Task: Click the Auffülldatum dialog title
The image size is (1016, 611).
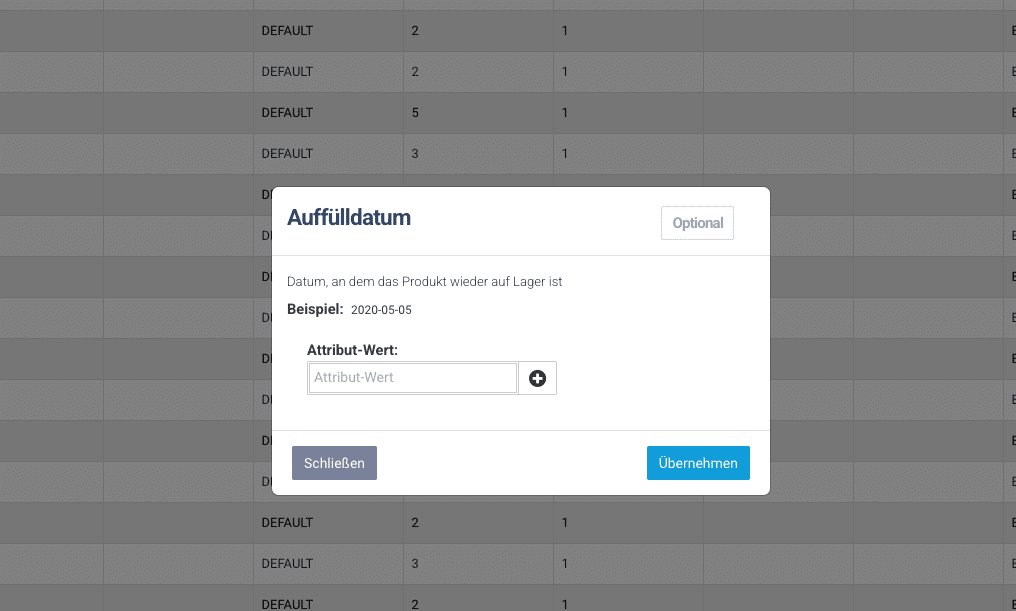Action: coord(349,218)
